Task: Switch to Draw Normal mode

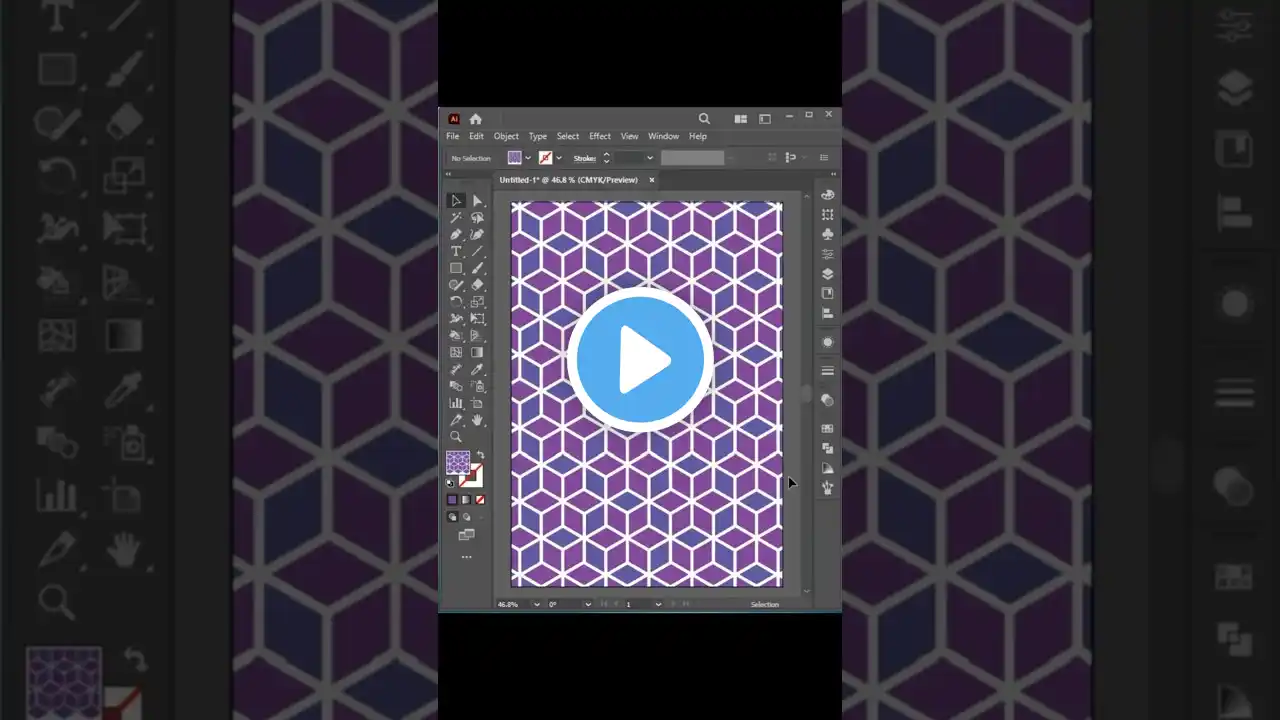Action: (x=453, y=517)
